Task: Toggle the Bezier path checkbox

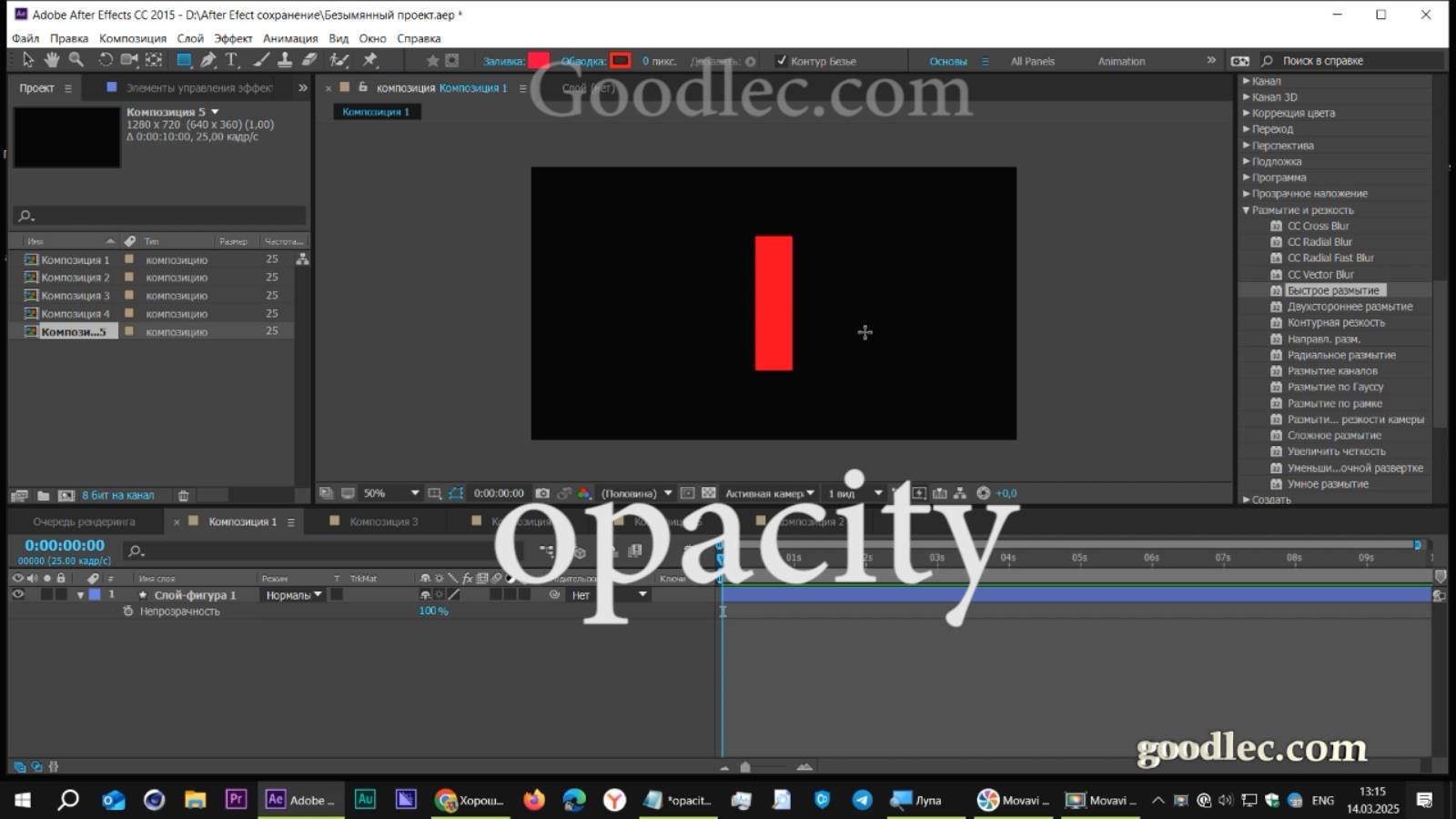Action: click(781, 61)
